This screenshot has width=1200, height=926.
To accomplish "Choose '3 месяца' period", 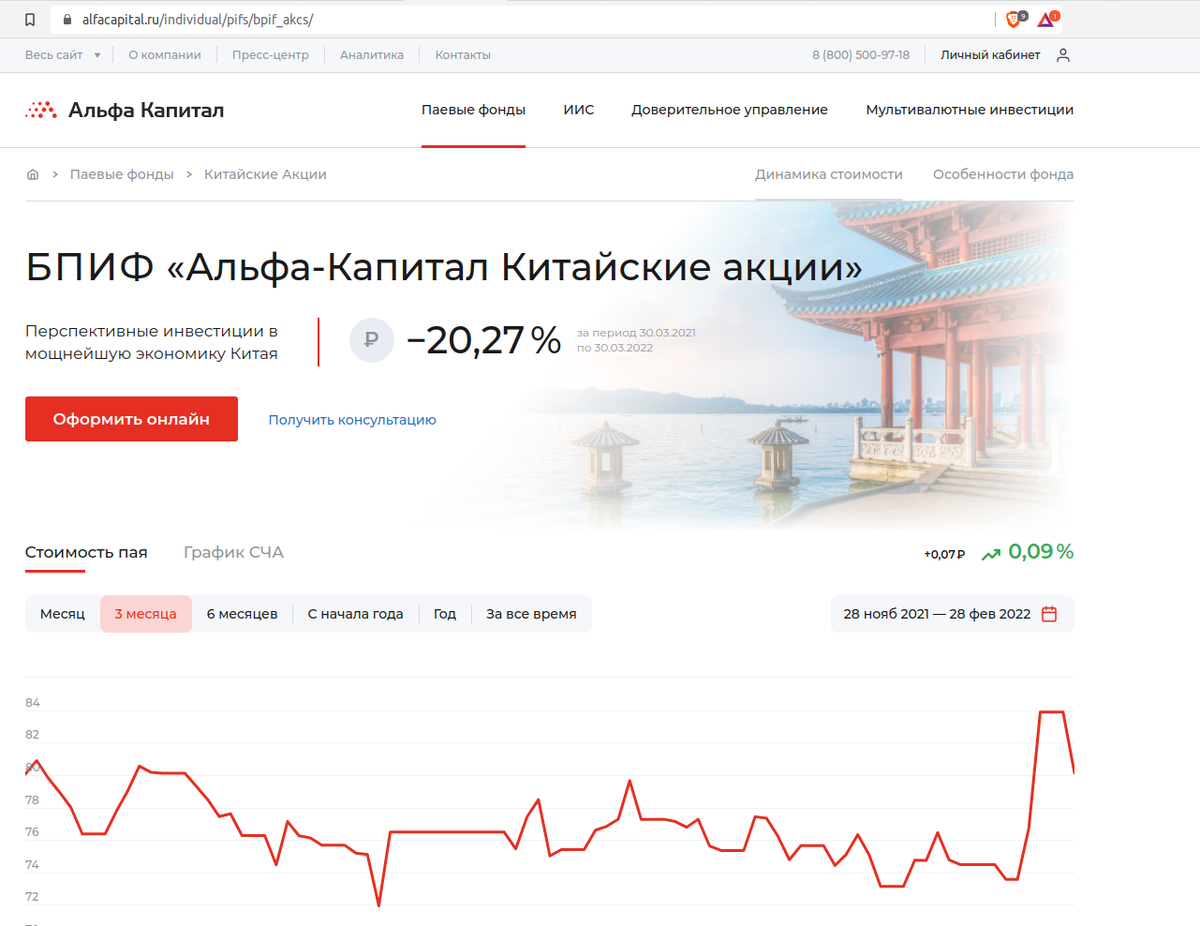I will click(x=146, y=614).
